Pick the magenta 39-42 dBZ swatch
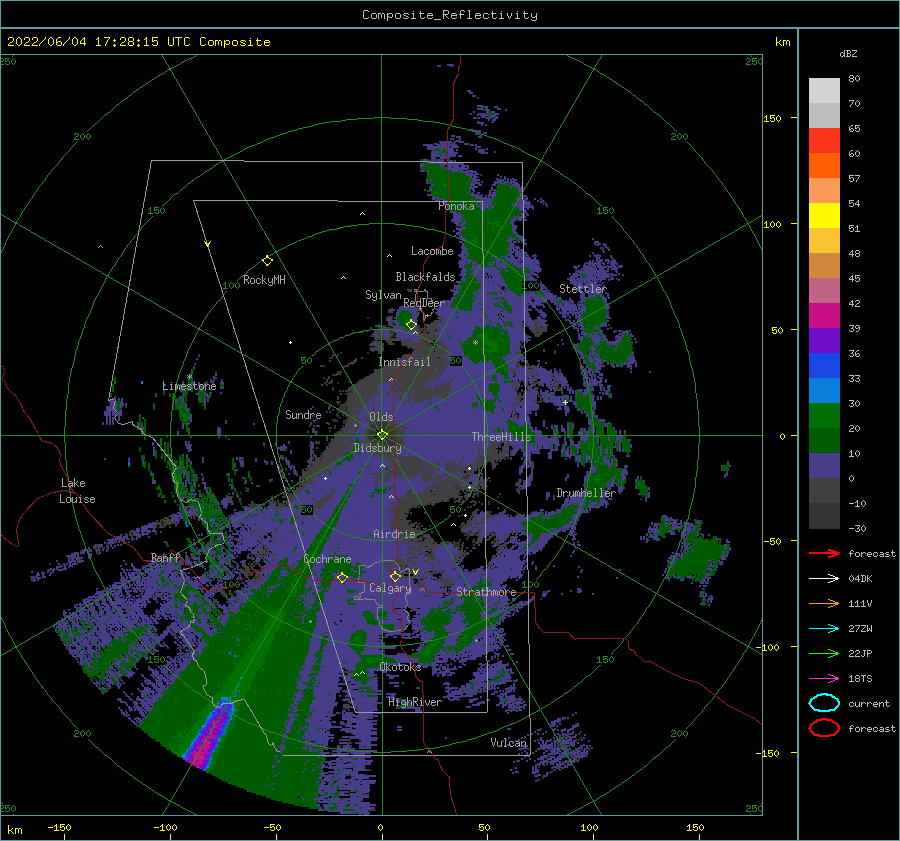 coord(824,315)
